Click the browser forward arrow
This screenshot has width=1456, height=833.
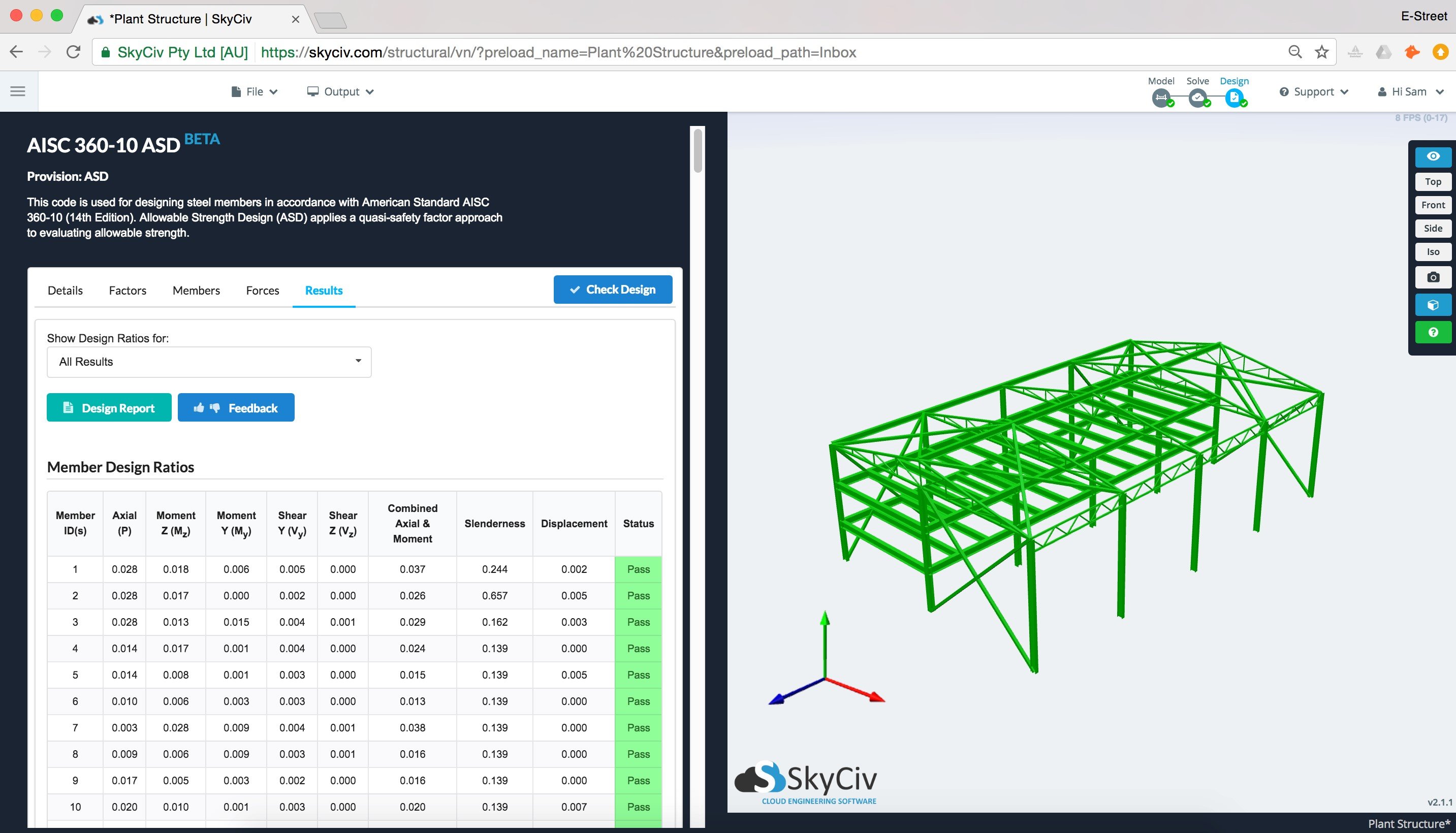click(45, 52)
